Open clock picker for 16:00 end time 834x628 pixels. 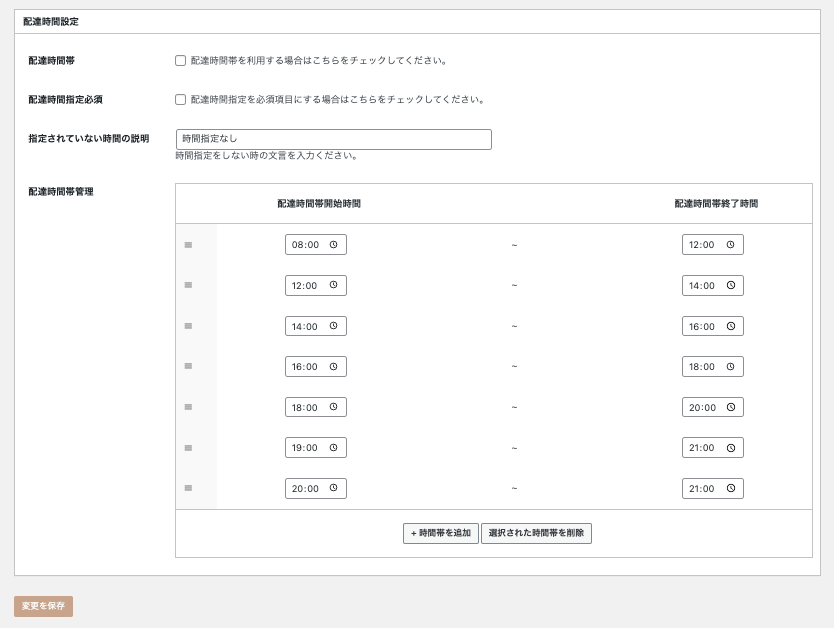pos(731,326)
